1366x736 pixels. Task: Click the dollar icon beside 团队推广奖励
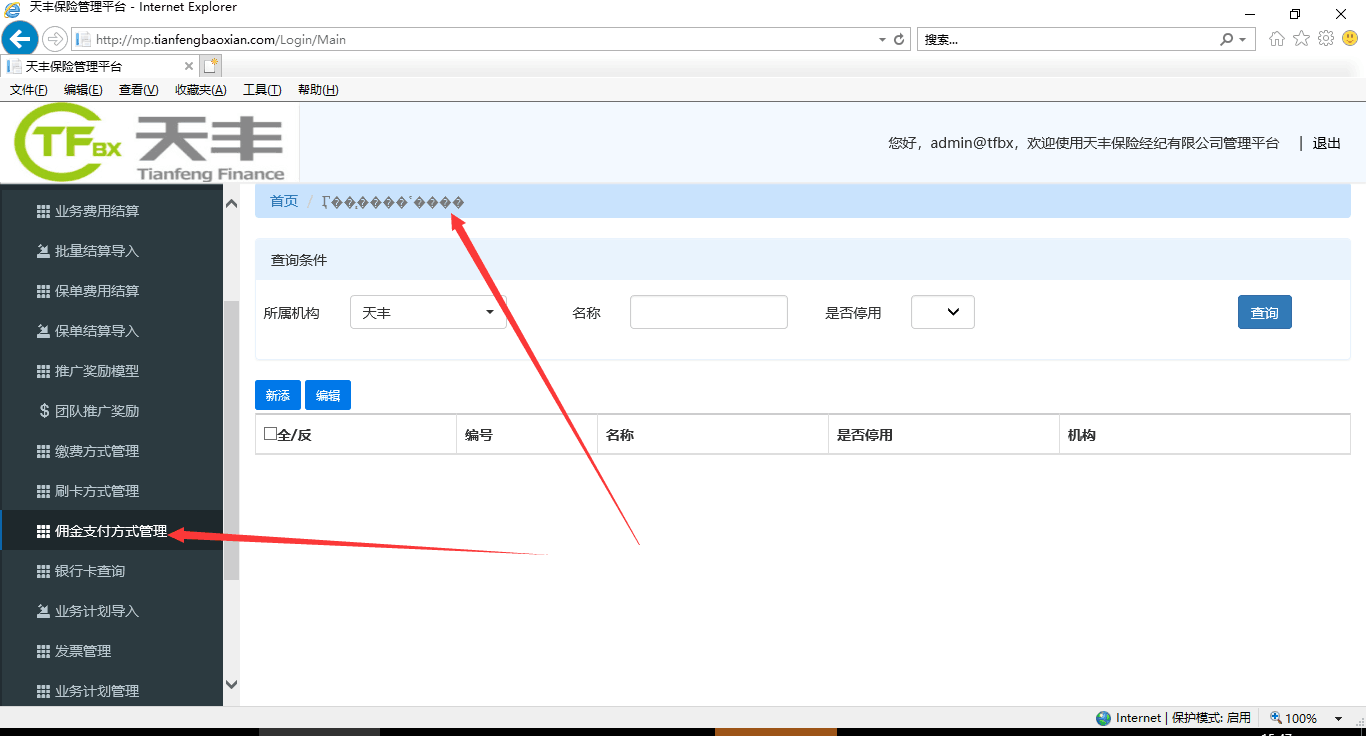click(44, 411)
